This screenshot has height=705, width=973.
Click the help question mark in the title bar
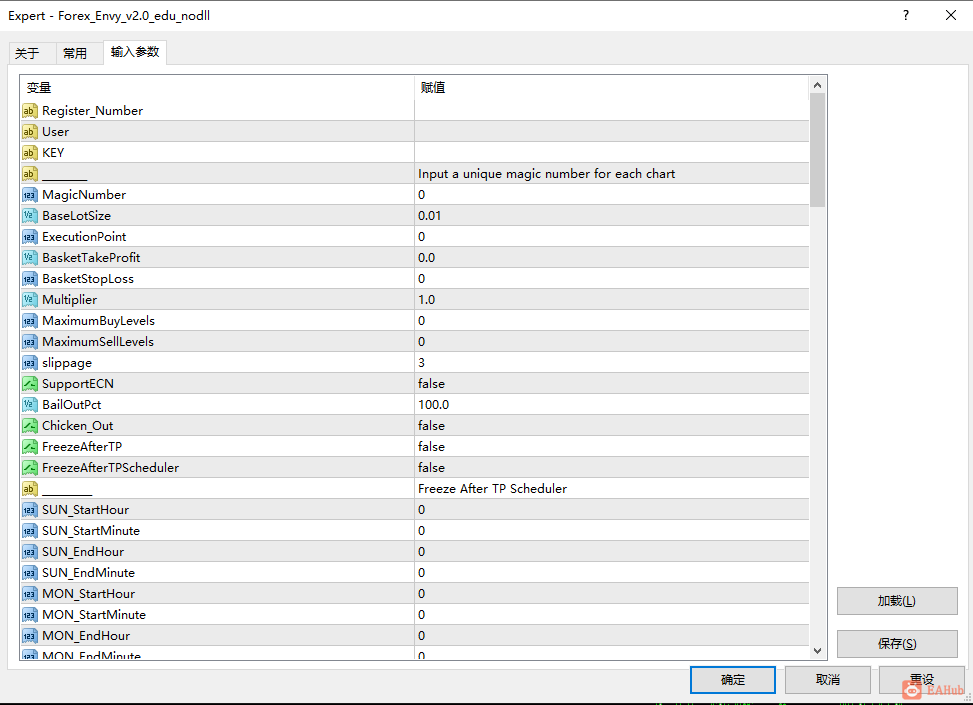coord(906,16)
